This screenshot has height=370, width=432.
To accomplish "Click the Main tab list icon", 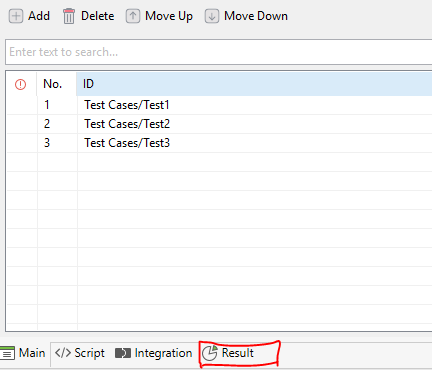I will (7, 353).
